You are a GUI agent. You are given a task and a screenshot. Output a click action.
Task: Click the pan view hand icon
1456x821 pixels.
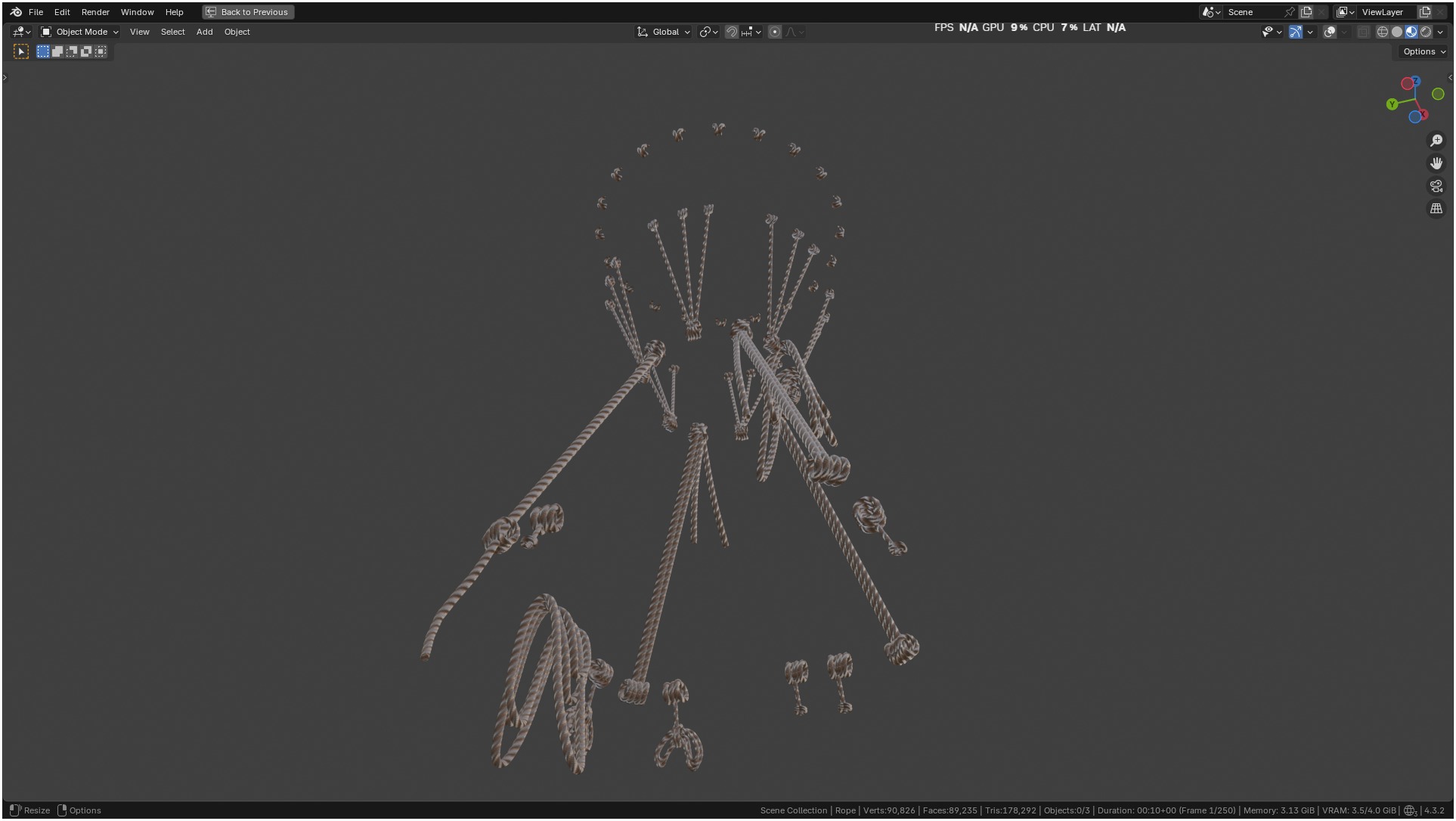click(1436, 163)
